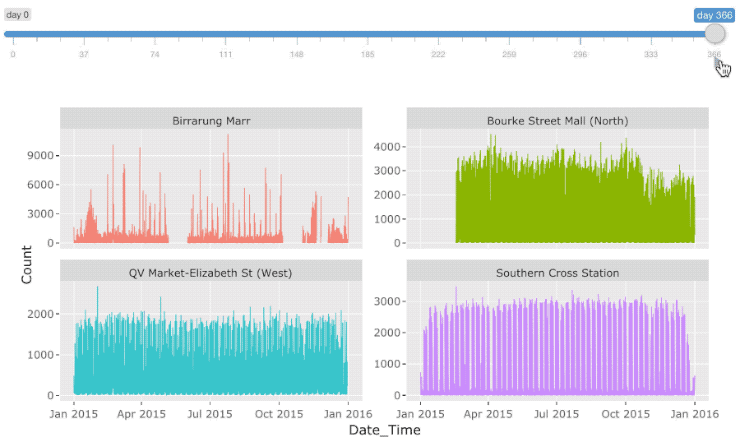Click the slider tick labeled 296
Viewport: 736px width, 442px height.
coord(580,54)
